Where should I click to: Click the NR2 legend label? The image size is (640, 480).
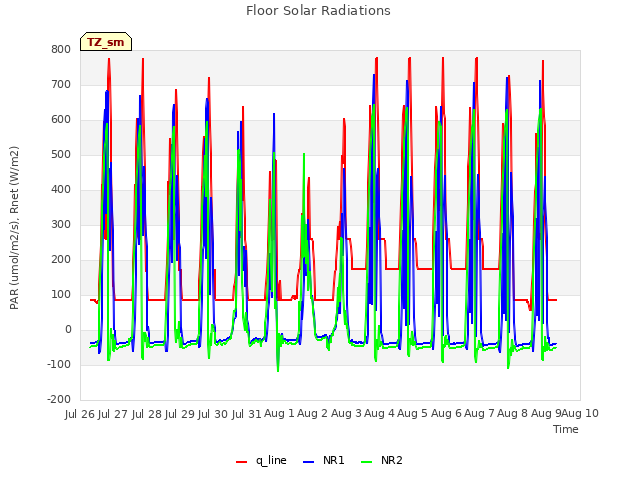click(391, 460)
